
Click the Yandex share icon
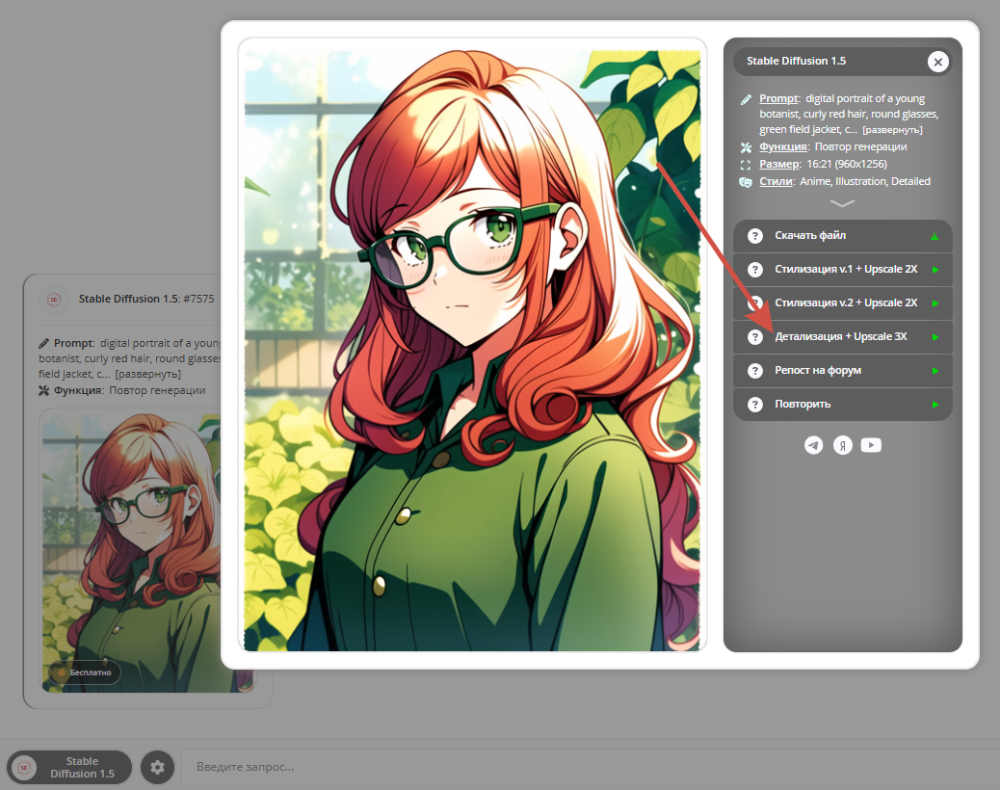[x=842, y=445]
